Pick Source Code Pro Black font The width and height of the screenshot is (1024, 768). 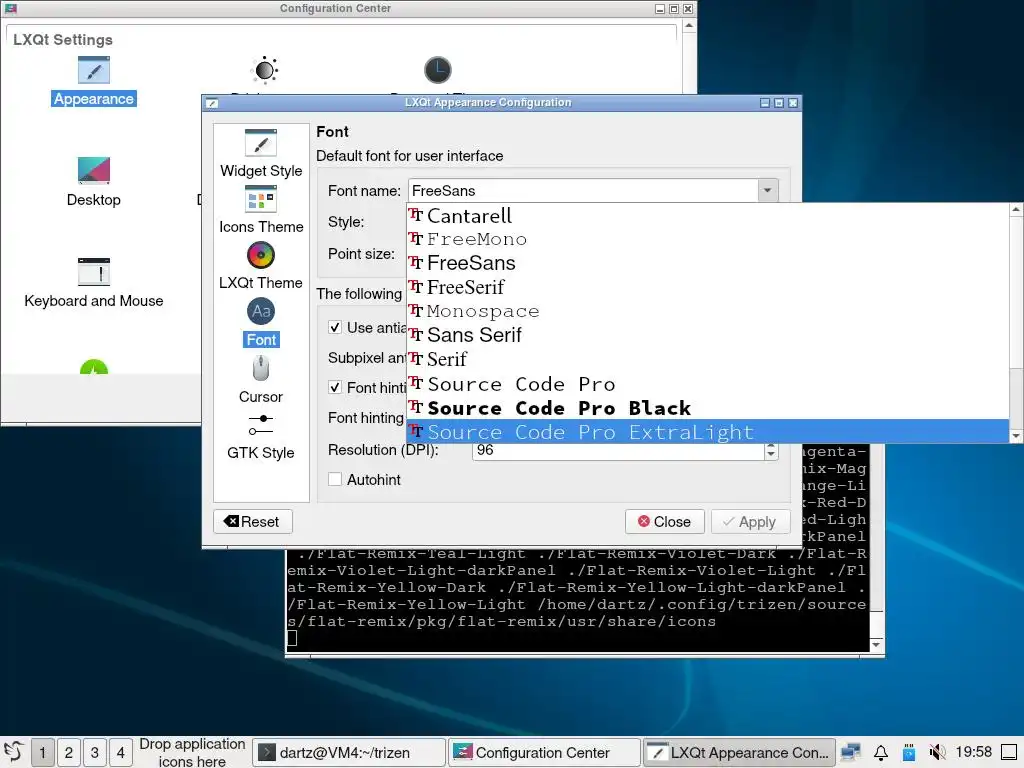click(x=708, y=408)
